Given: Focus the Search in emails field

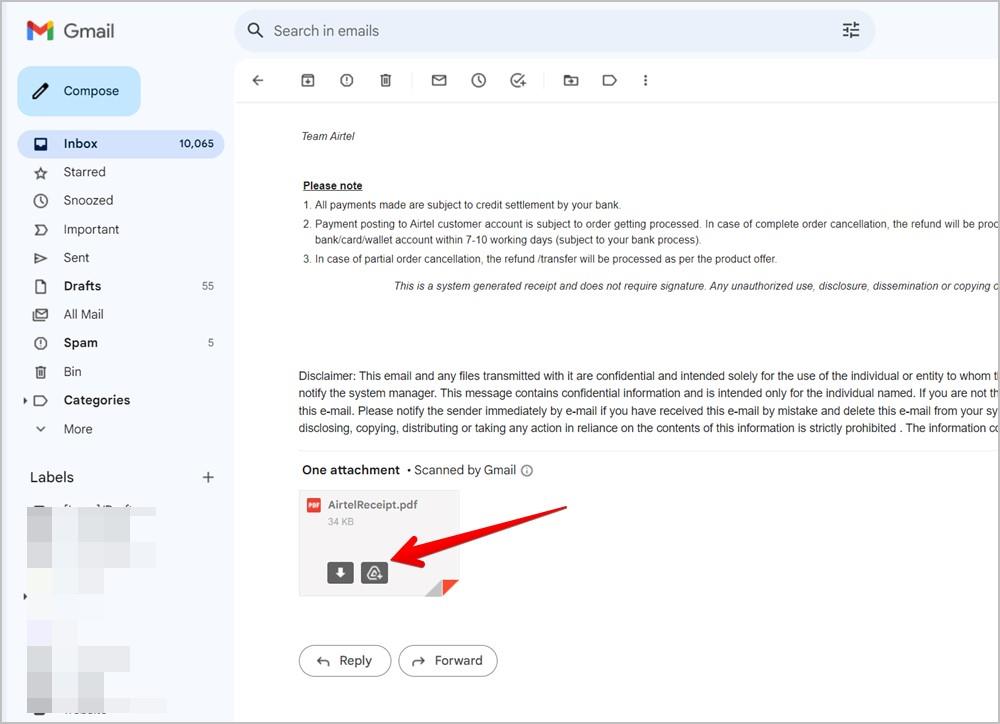Looking at the screenshot, I should pyautogui.click(x=555, y=31).
